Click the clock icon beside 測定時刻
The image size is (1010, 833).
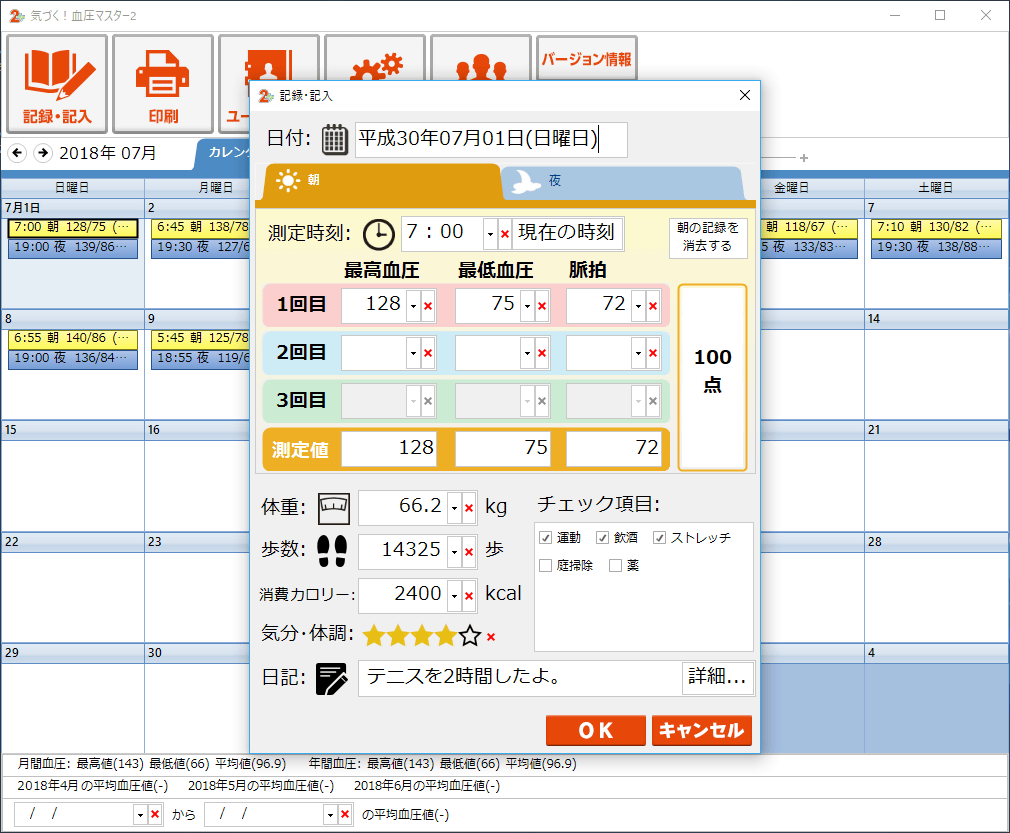[378, 234]
